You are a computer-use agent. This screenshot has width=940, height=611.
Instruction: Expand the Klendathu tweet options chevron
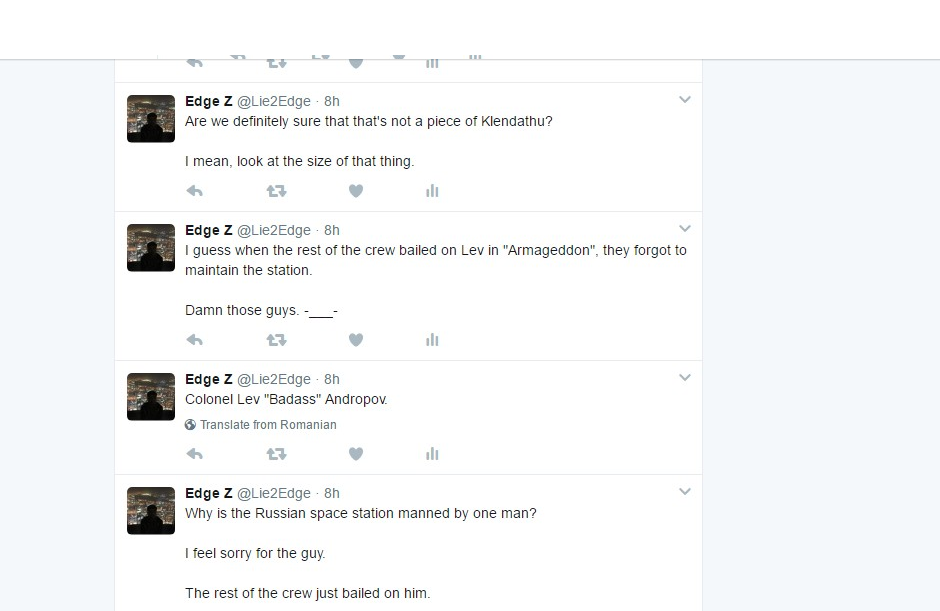[685, 100]
